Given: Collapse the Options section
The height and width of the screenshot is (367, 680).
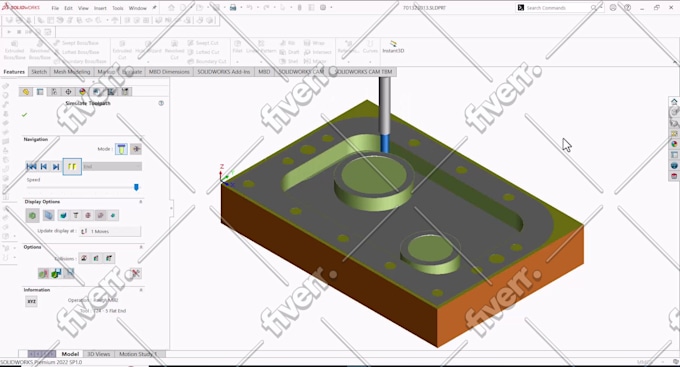Looking at the screenshot, I should click(141, 247).
